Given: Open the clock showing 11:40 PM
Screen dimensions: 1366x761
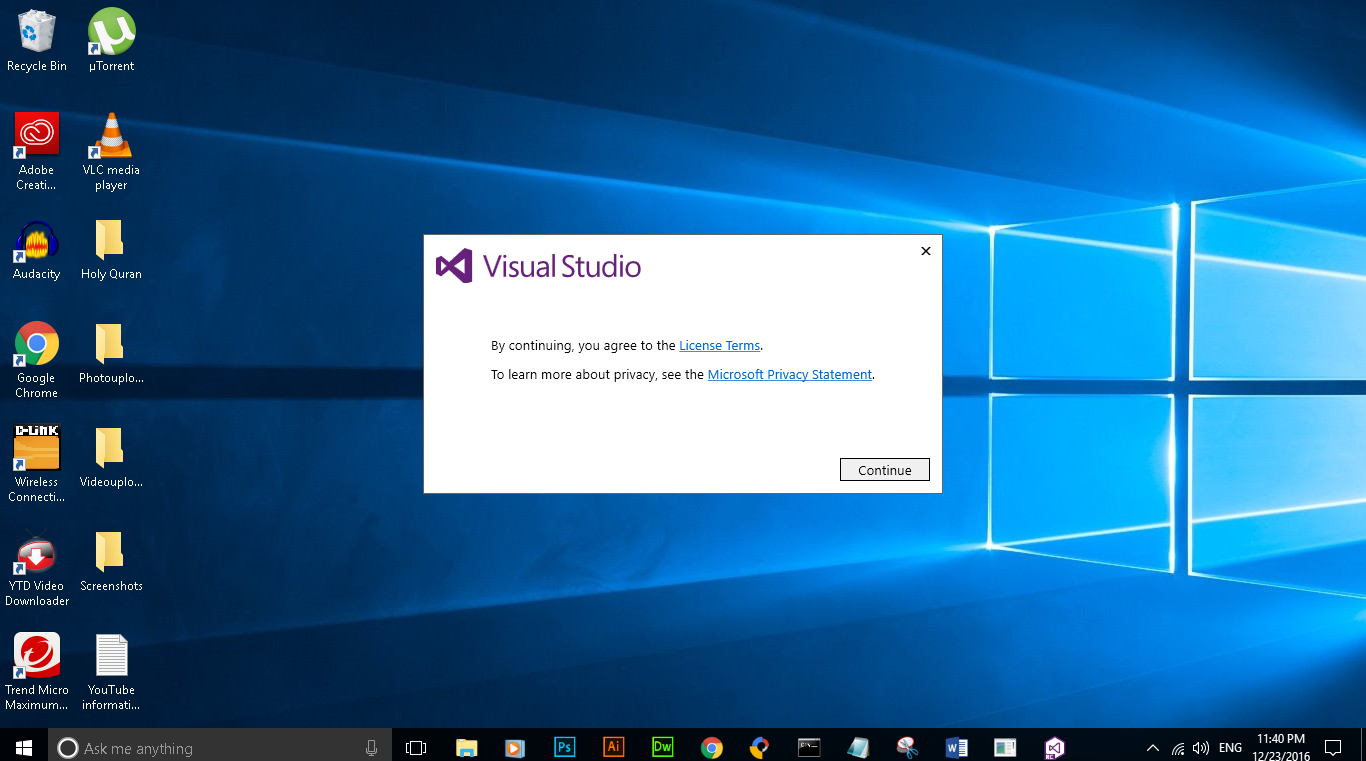Looking at the screenshot, I should click(x=1281, y=747).
